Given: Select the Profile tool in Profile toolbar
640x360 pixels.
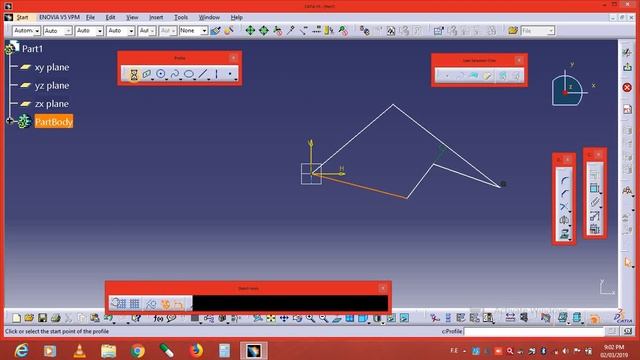Looking at the screenshot, I should (x=133, y=74).
